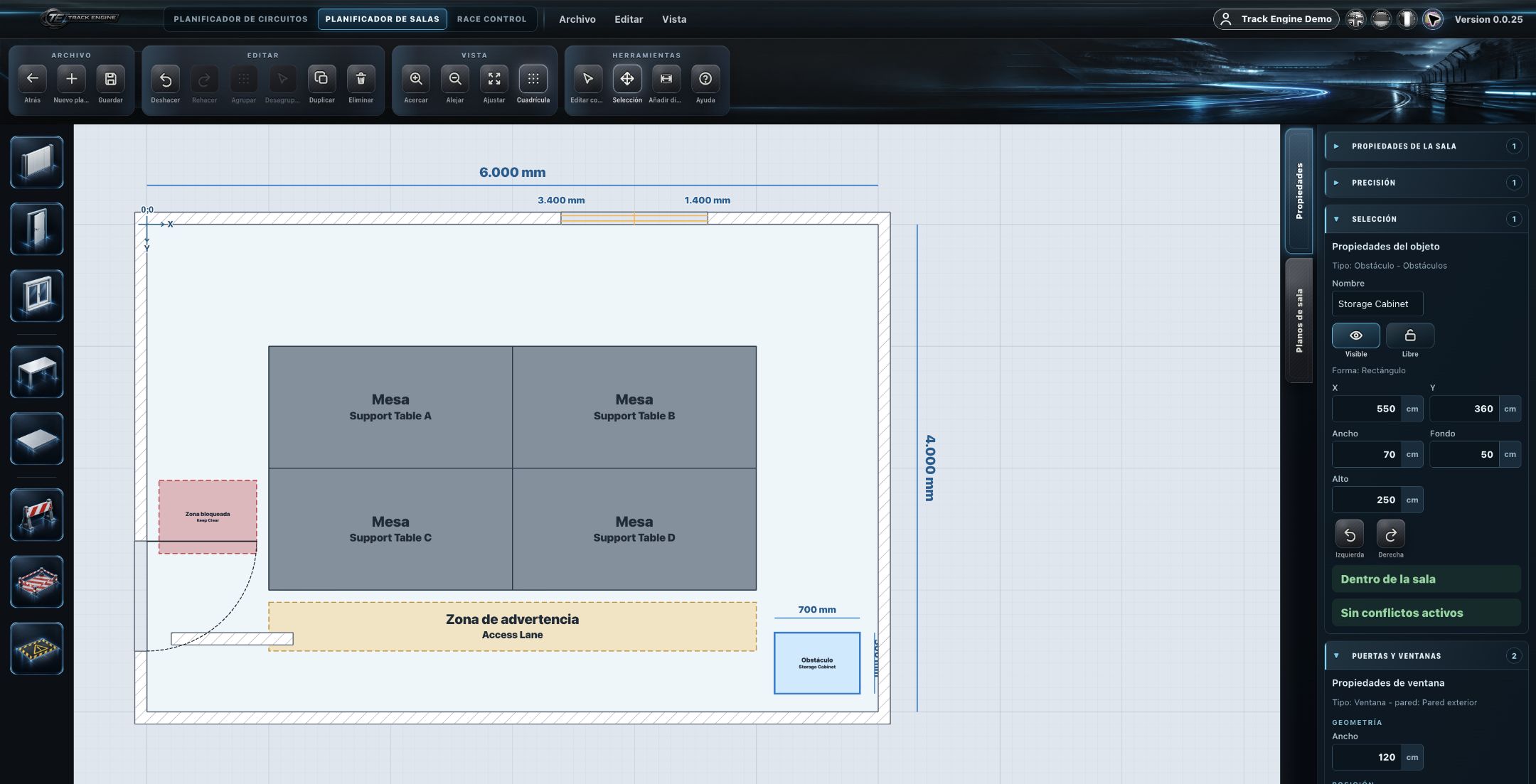This screenshot has width=1536, height=784.
Task: Collapse the Puertas y ventanas section
Action: (1426, 656)
